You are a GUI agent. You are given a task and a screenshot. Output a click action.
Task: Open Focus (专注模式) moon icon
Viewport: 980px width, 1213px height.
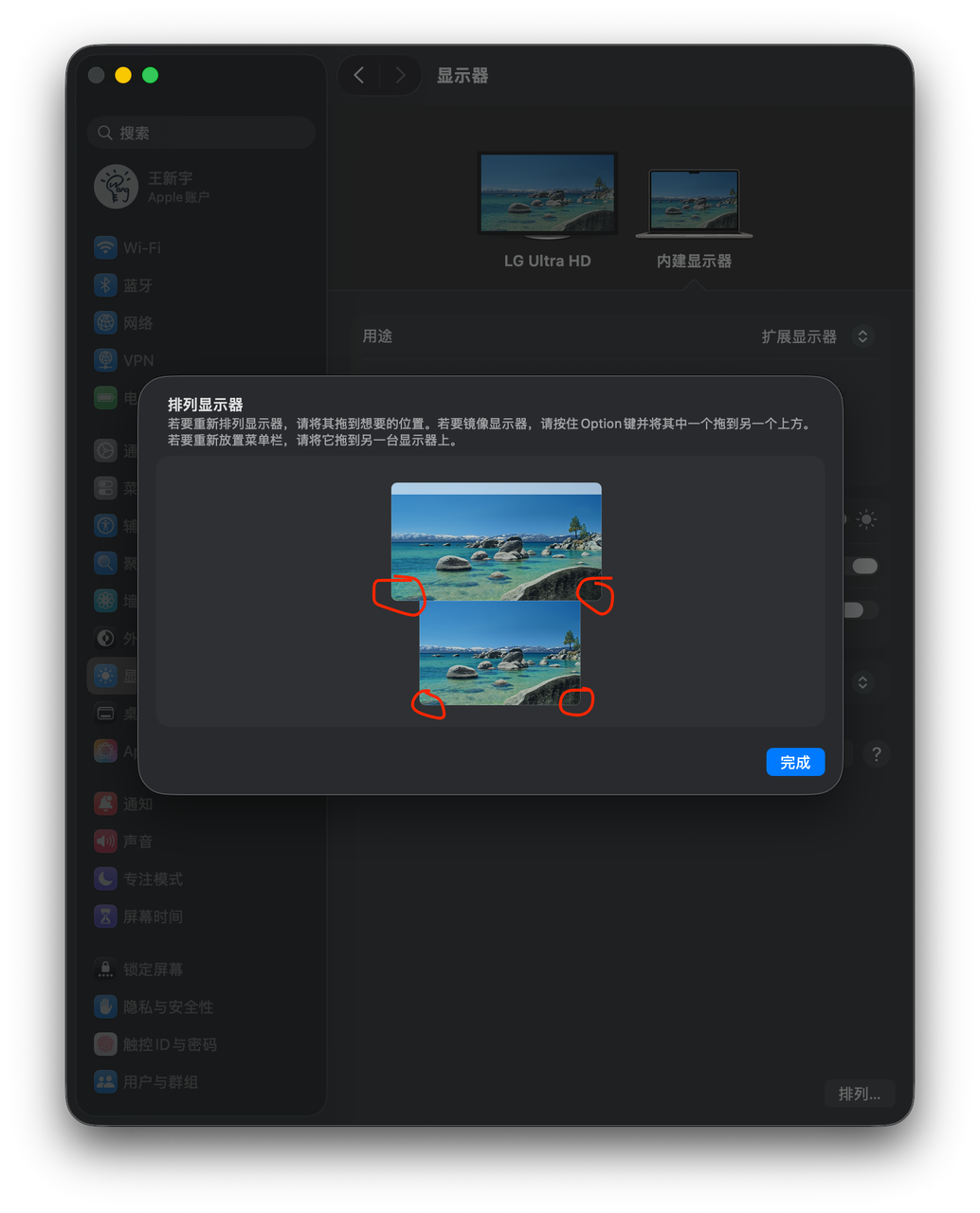point(105,879)
